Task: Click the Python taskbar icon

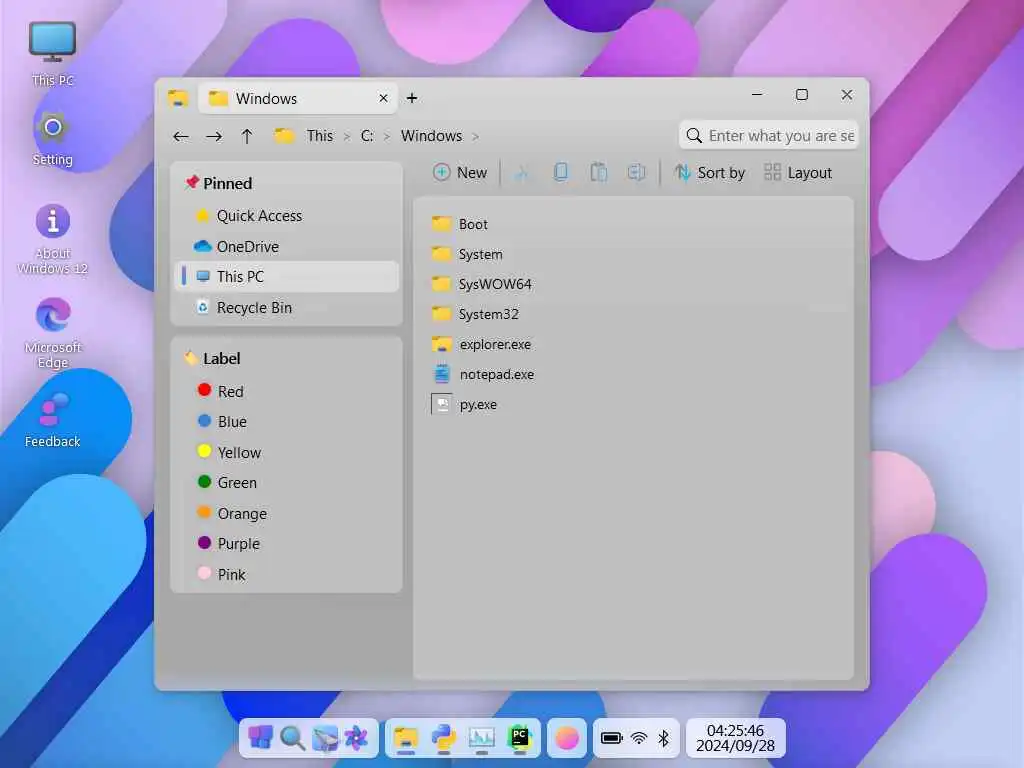Action: tap(444, 739)
